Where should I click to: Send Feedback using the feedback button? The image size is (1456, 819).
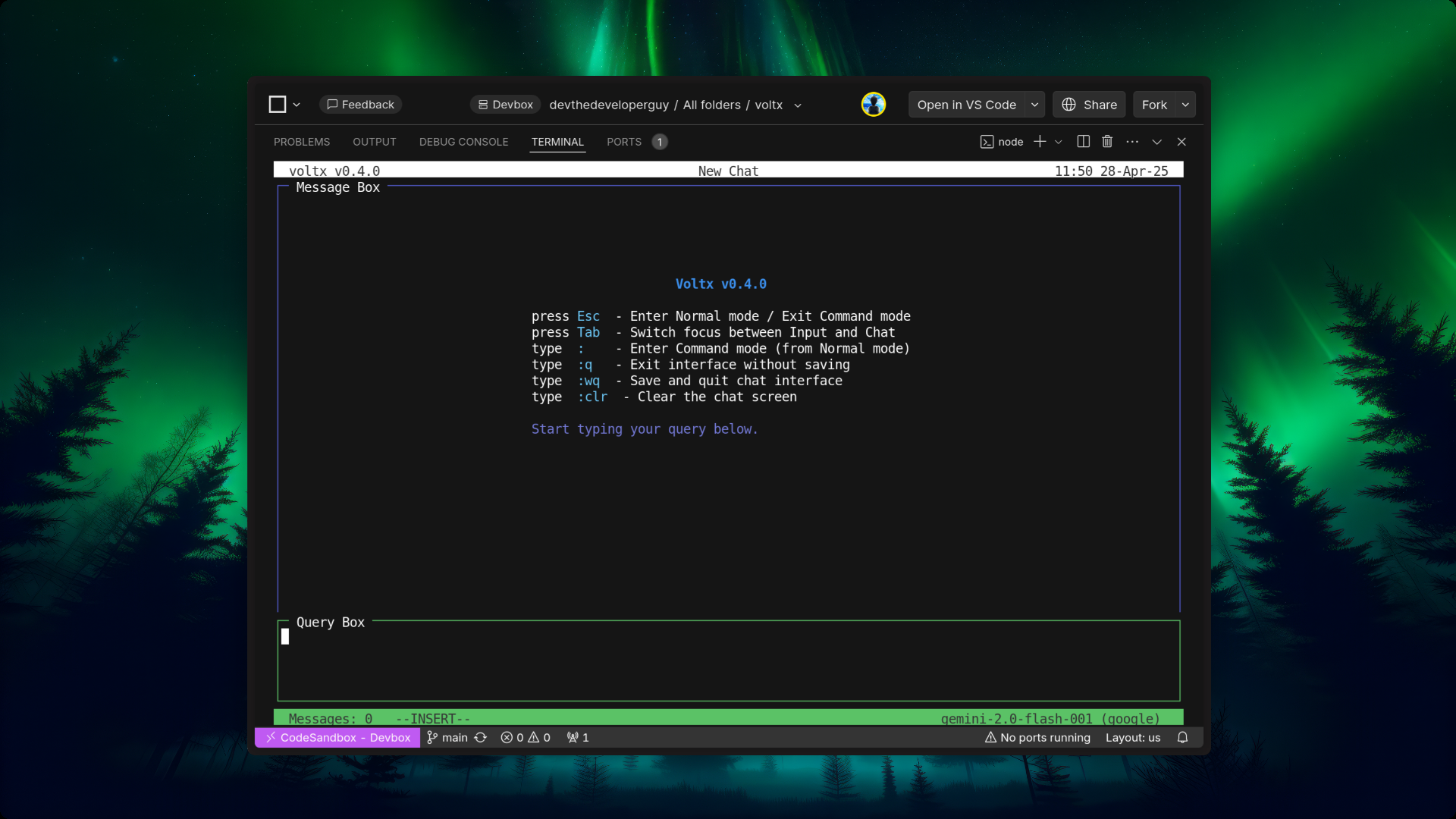(x=361, y=104)
